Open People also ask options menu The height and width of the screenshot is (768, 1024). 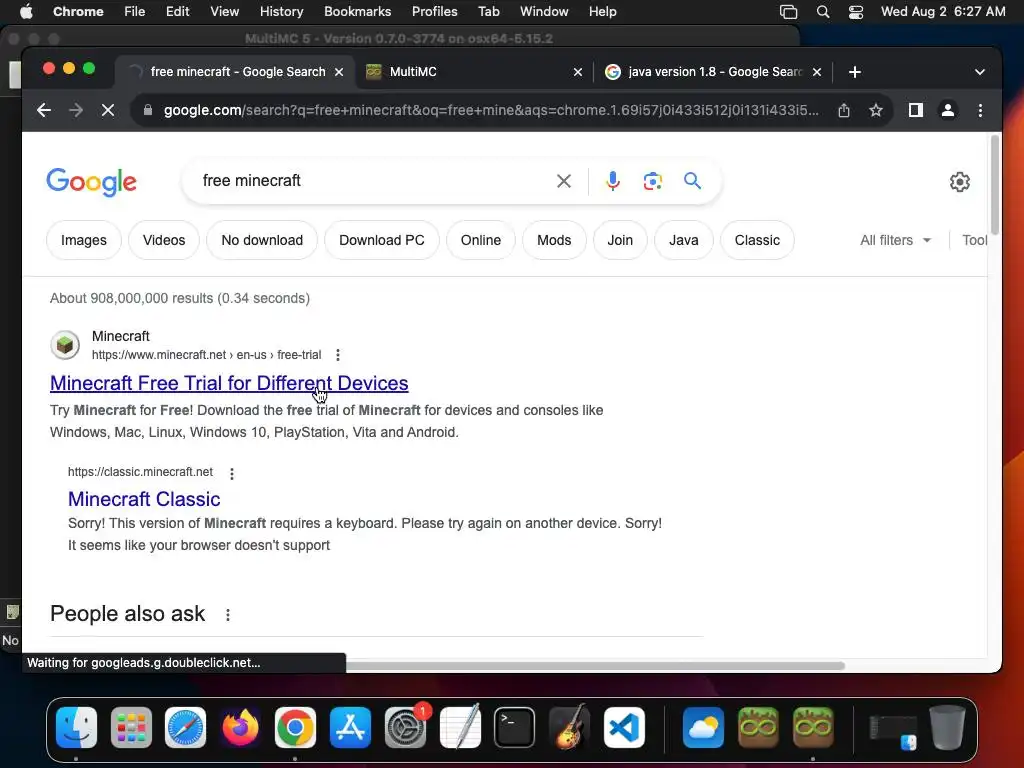(228, 615)
